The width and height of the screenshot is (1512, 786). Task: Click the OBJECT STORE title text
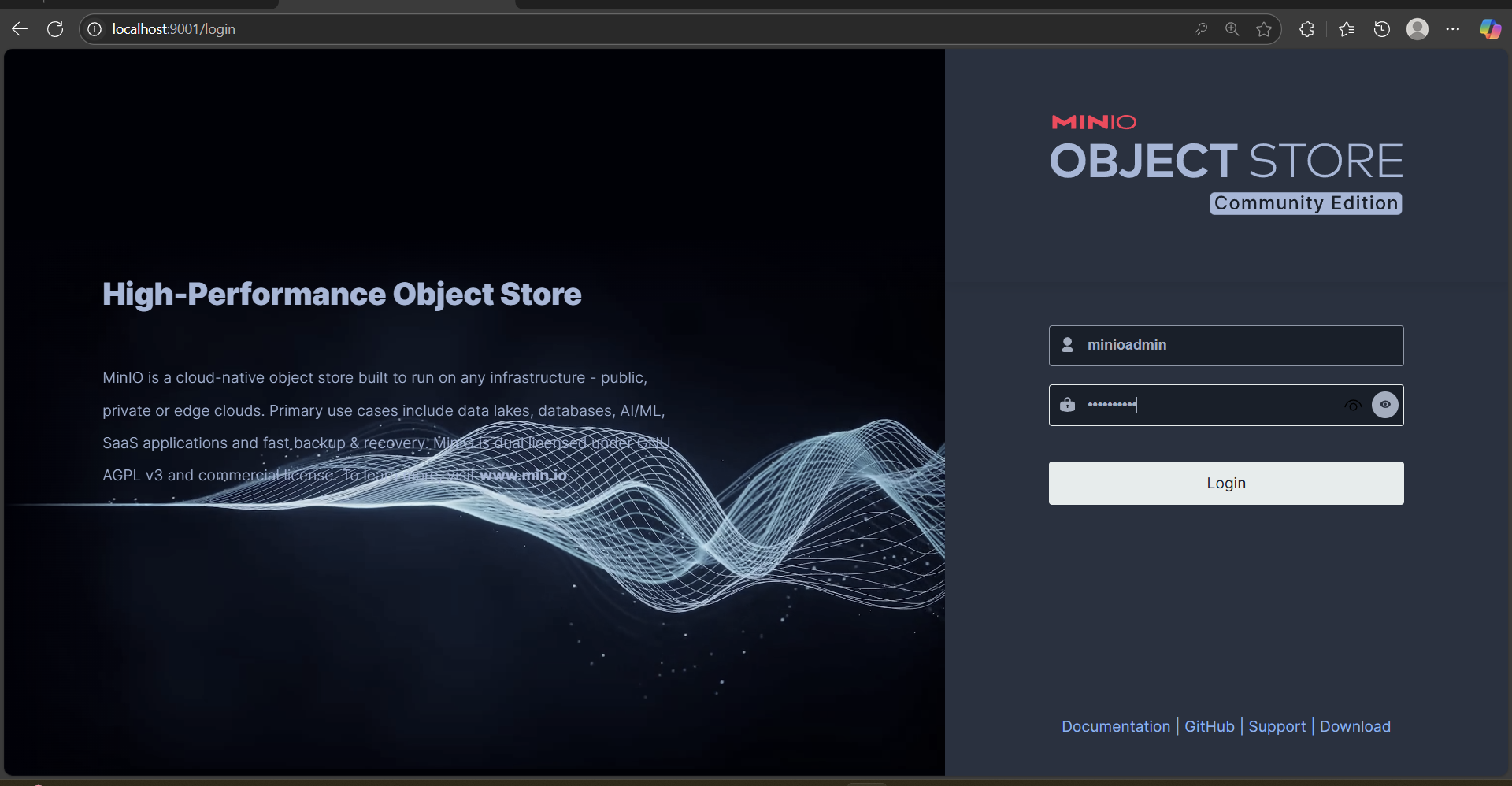pyautogui.click(x=1226, y=161)
